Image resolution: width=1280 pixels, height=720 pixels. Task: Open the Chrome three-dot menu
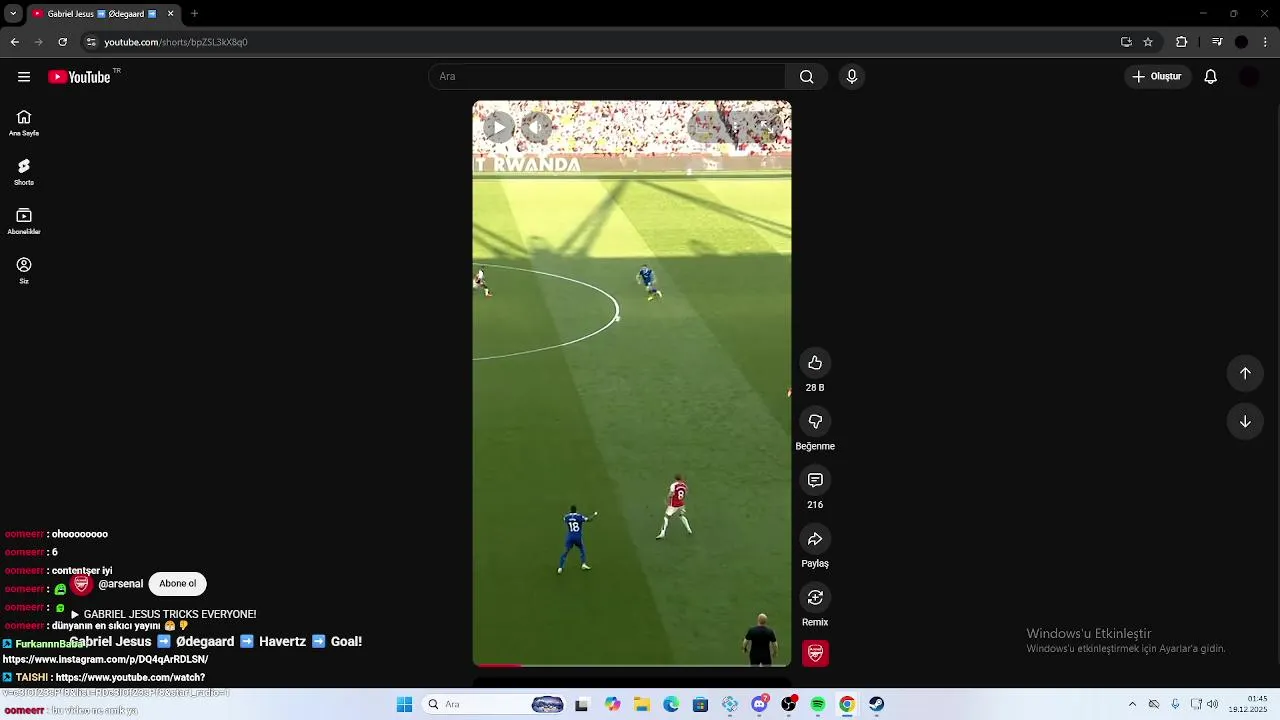tap(1266, 42)
